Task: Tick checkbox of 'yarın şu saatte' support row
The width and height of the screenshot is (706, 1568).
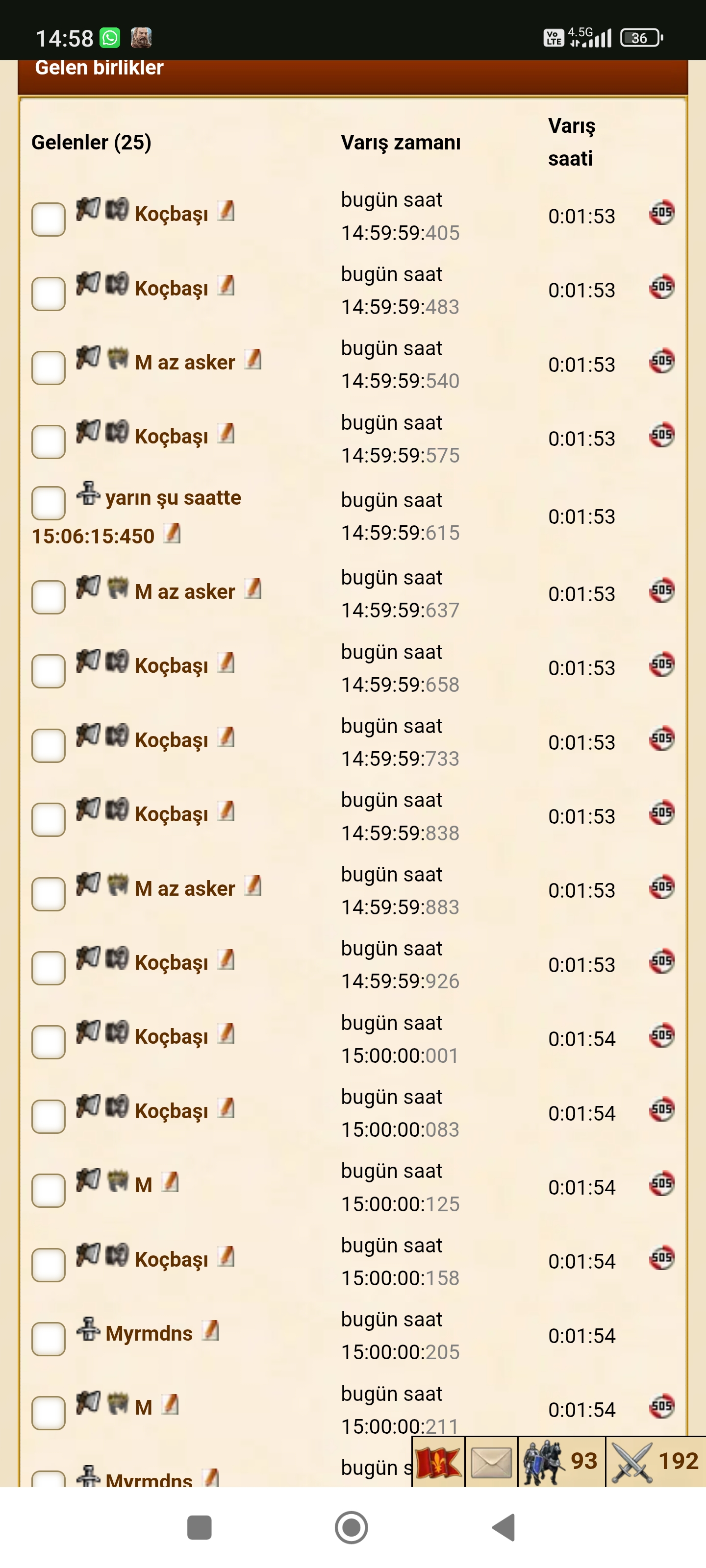Action: coord(48,503)
